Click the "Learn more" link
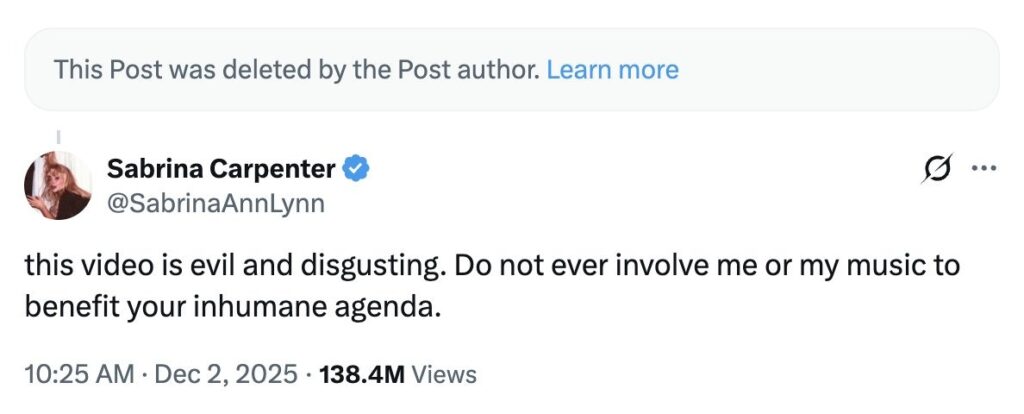The image size is (1024, 414). [612, 70]
